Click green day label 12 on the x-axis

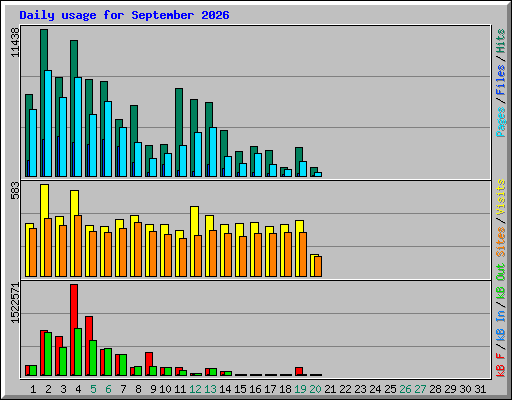tap(195, 389)
